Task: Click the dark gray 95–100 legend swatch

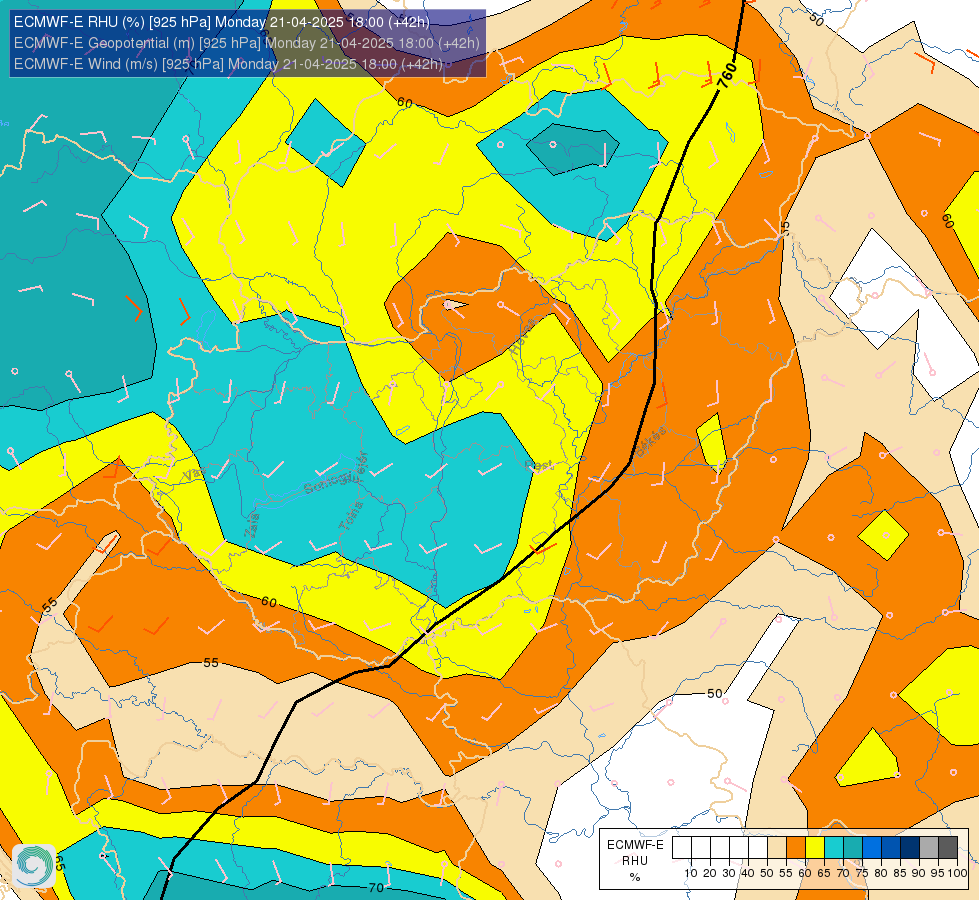Action: tap(948, 848)
